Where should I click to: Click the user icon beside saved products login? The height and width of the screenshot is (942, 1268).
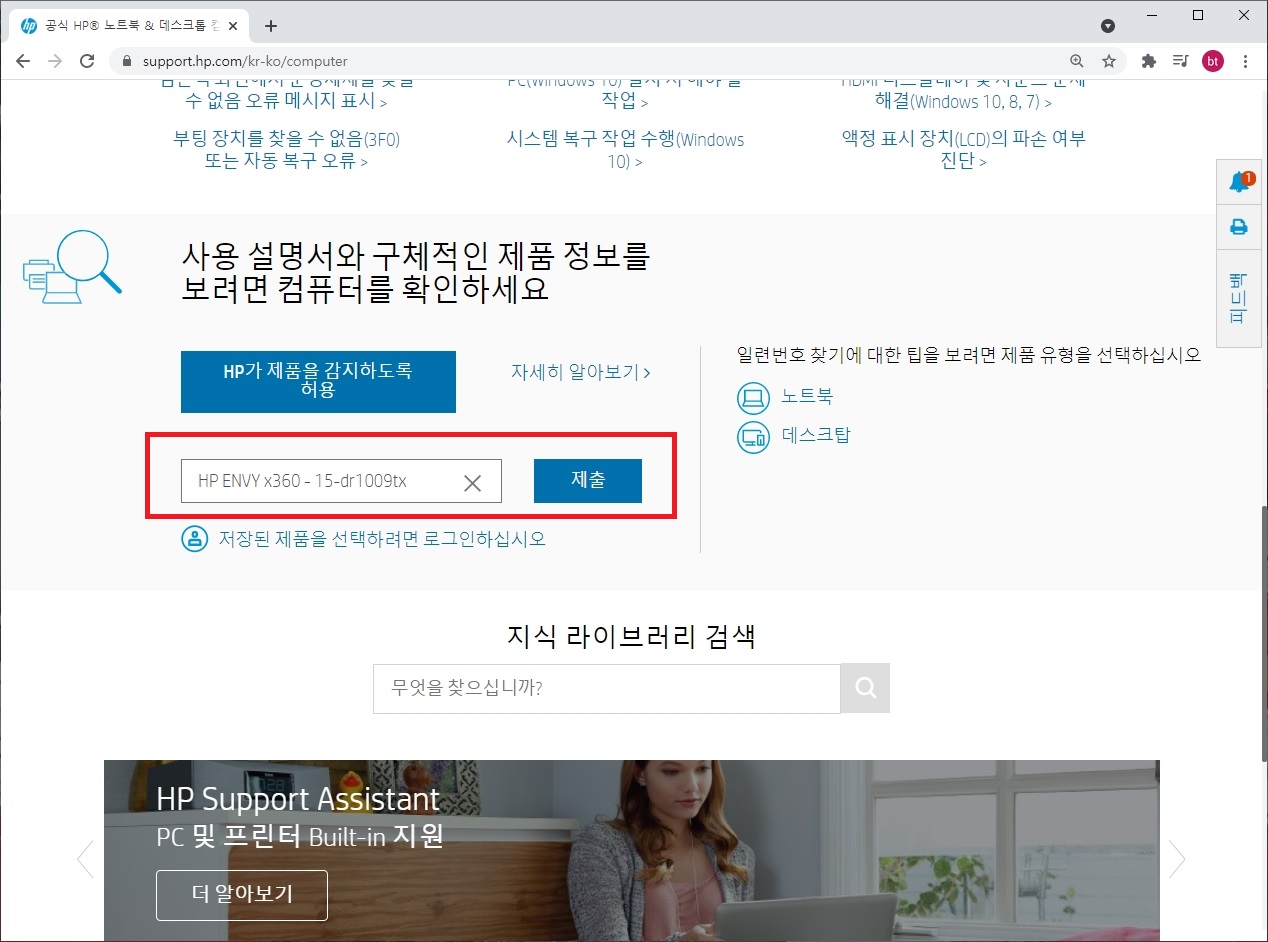click(x=194, y=539)
